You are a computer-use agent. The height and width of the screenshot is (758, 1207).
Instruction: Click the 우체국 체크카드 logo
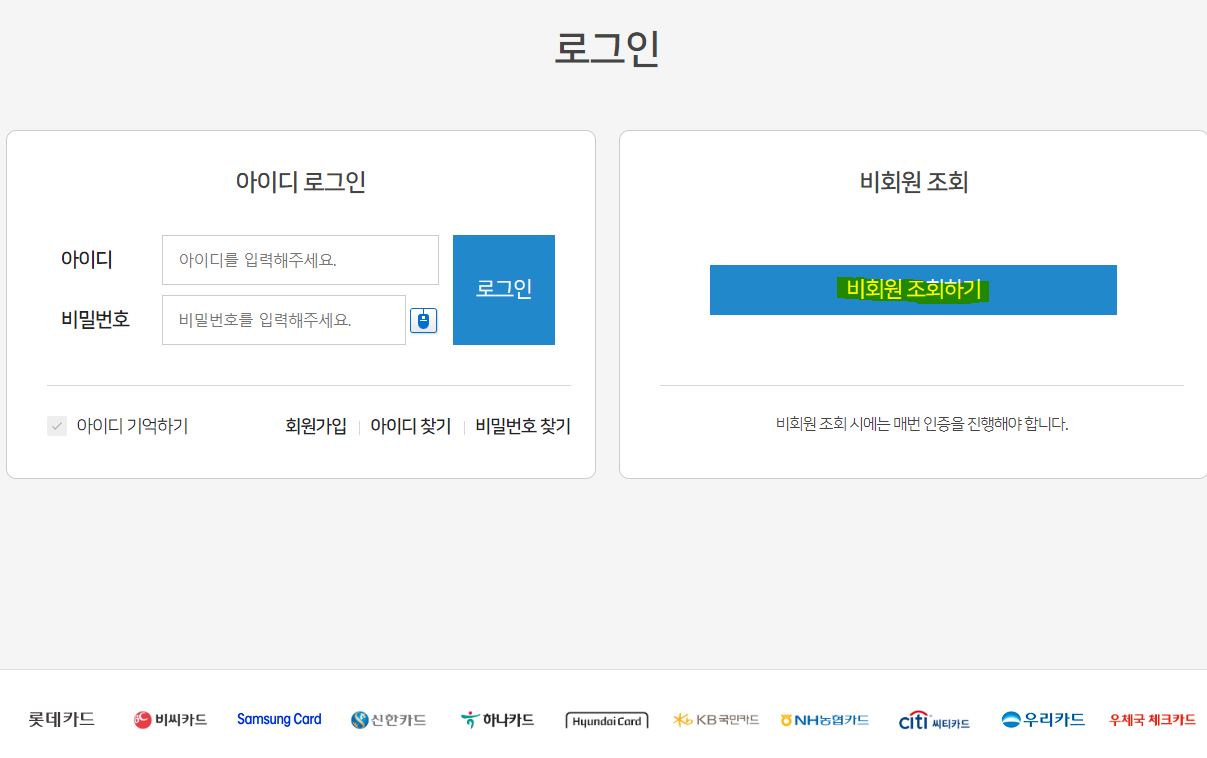click(x=1151, y=719)
